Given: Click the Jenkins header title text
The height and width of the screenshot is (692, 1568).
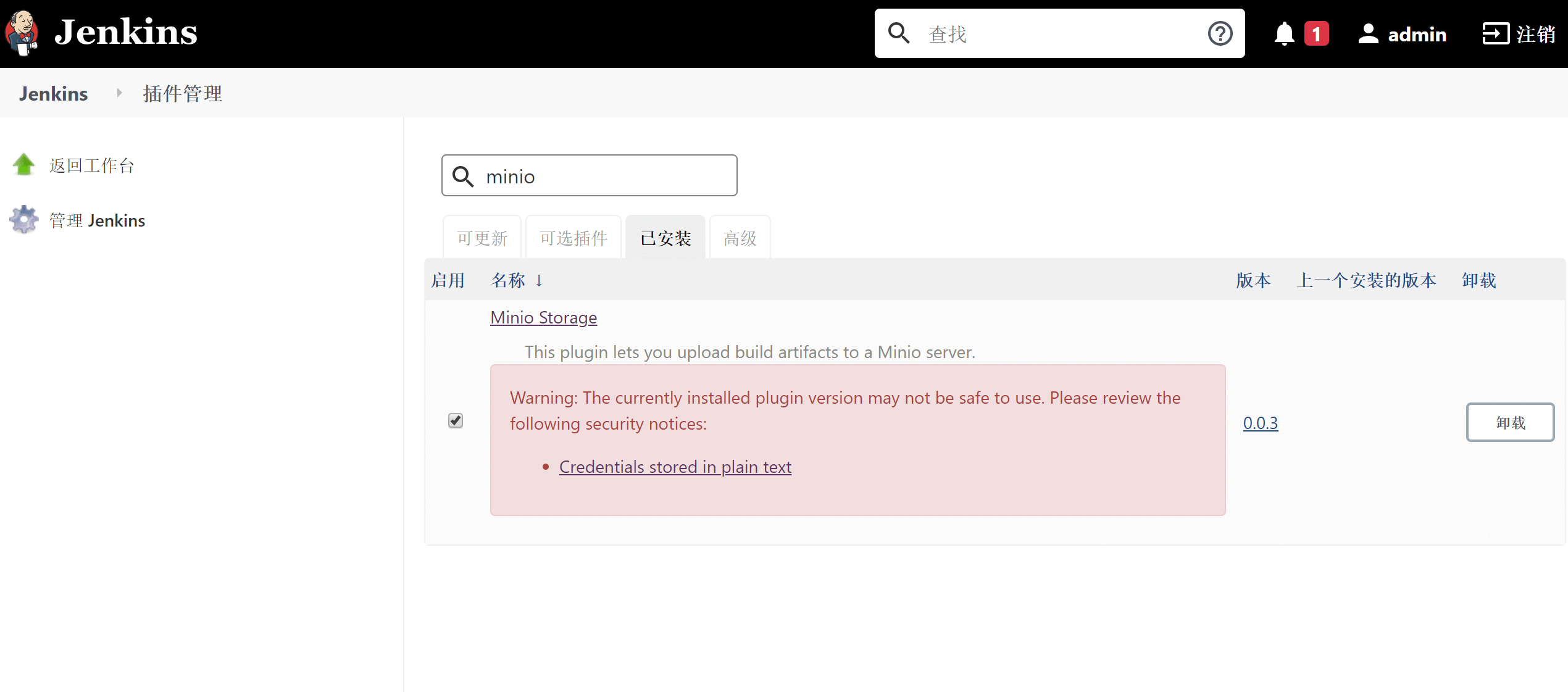Looking at the screenshot, I should pos(126,32).
